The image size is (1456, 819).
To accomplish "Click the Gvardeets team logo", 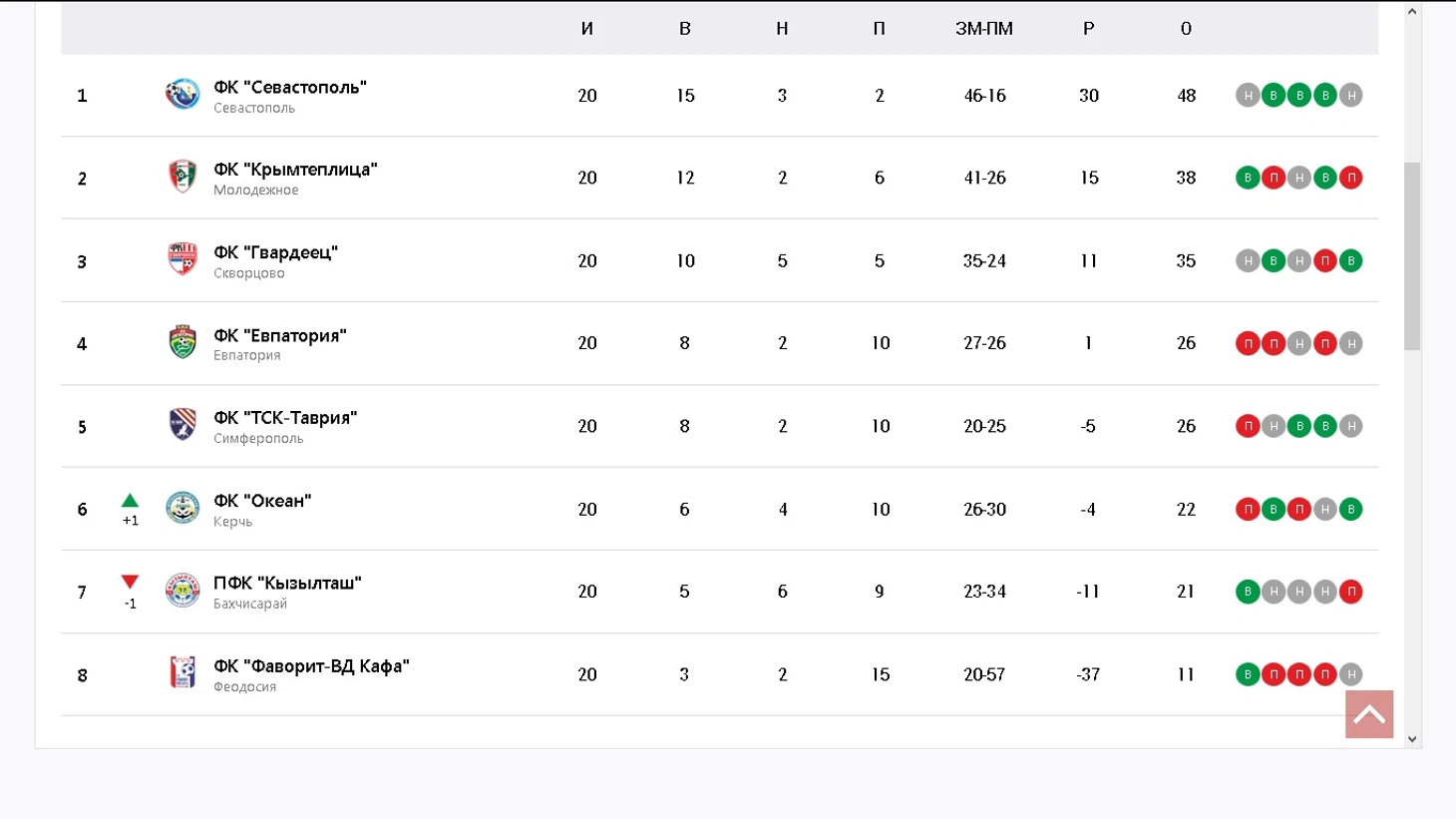I will [182, 259].
